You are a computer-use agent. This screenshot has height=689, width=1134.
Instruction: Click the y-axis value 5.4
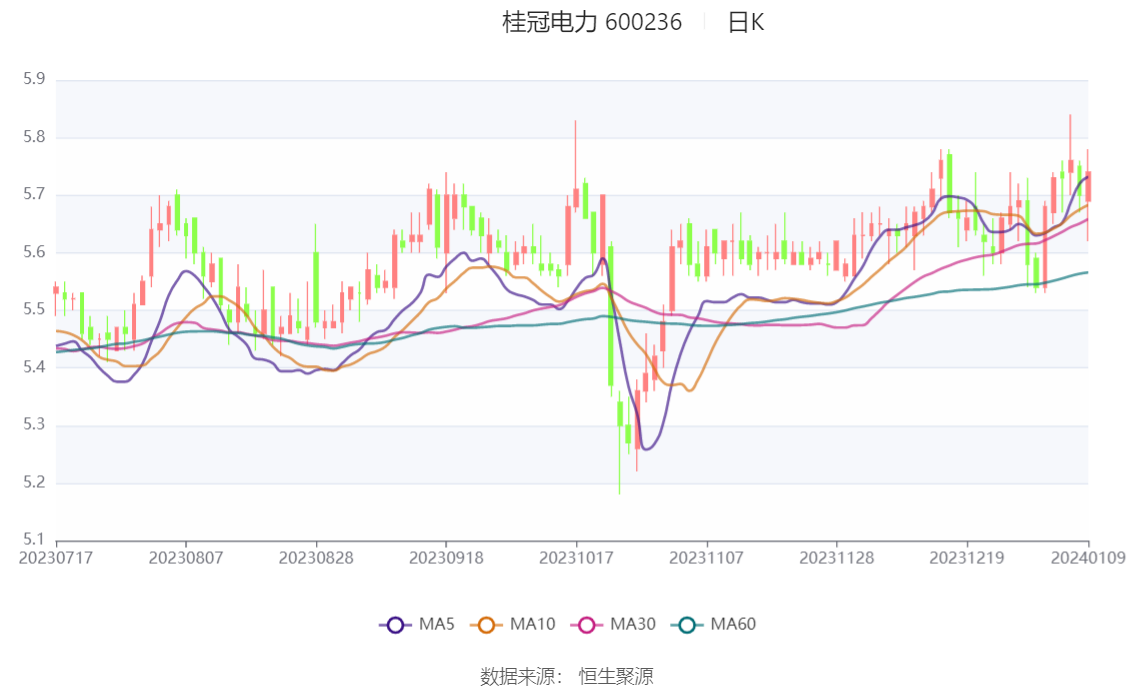click(x=34, y=367)
